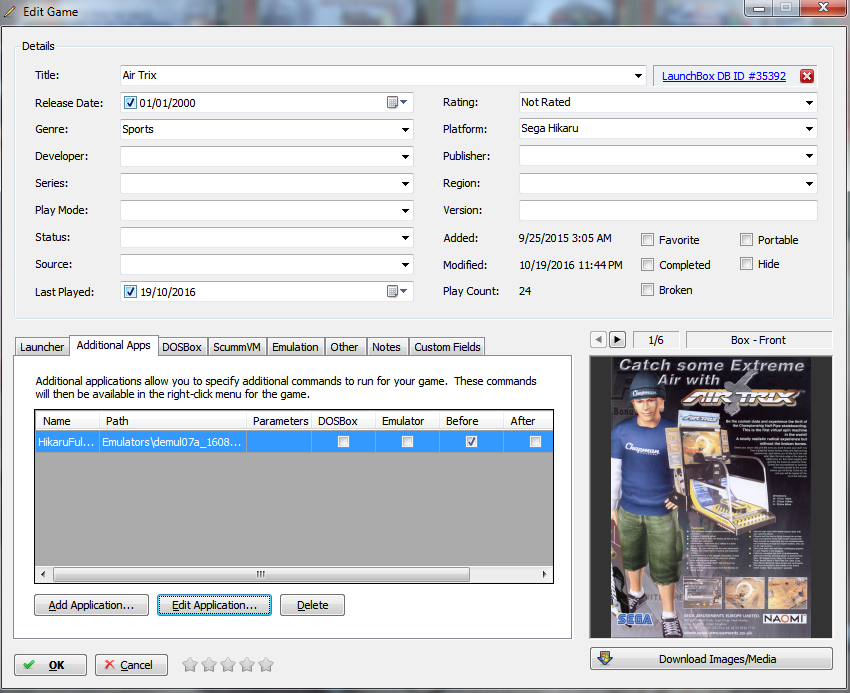Open the Rating dropdown
Viewport: 850px width, 693px height.
(x=809, y=102)
